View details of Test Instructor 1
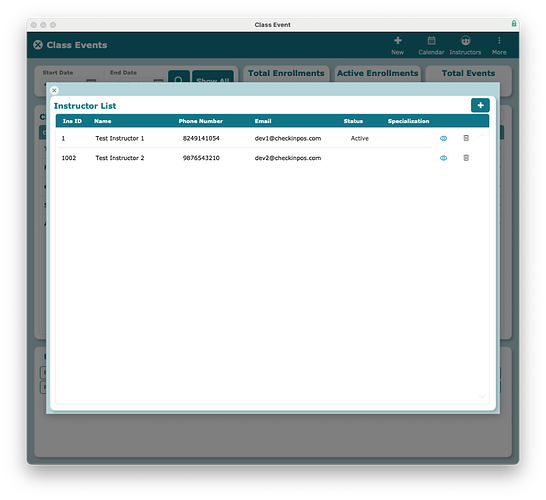 pyautogui.click(x=443, y=138)
